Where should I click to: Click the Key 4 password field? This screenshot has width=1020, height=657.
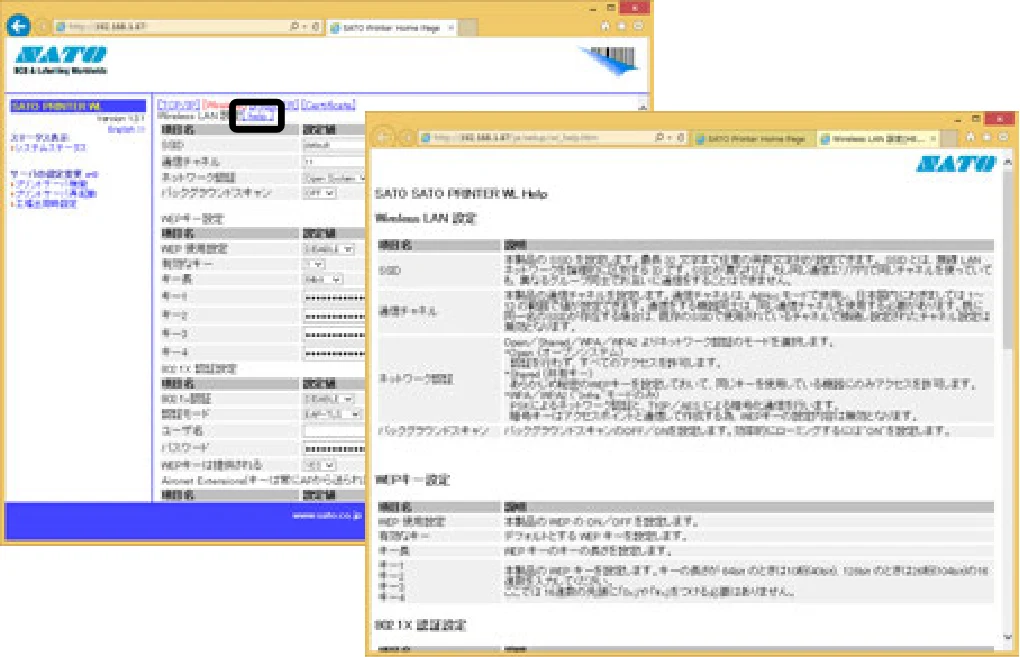pos(334,353)
